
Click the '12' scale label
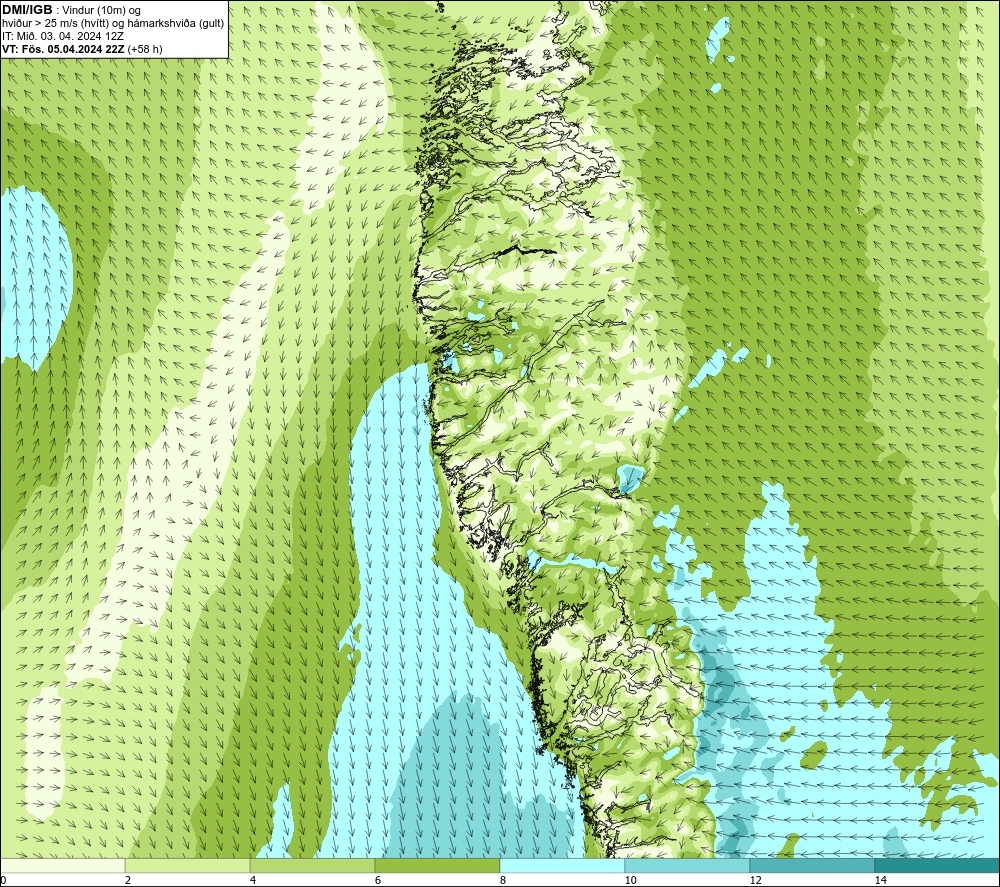point(755,880)
